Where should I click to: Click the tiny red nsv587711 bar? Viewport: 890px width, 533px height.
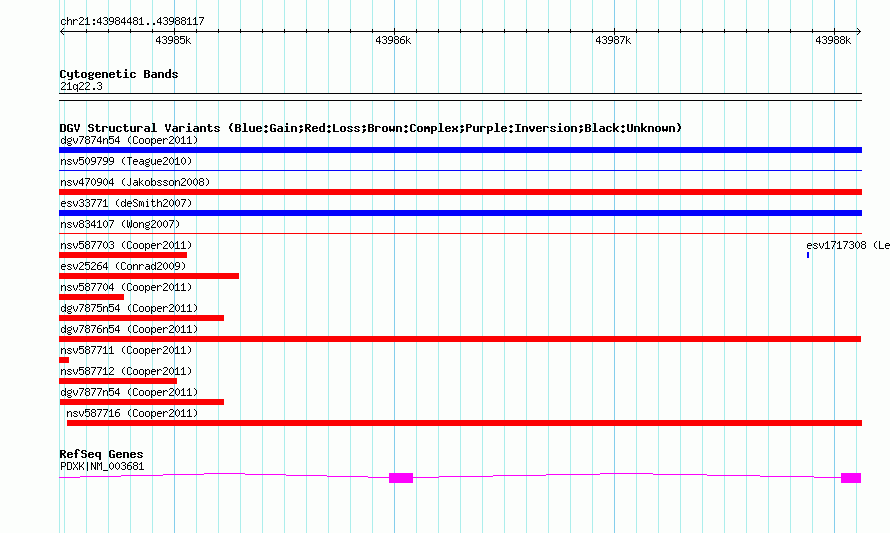(64, 360)
